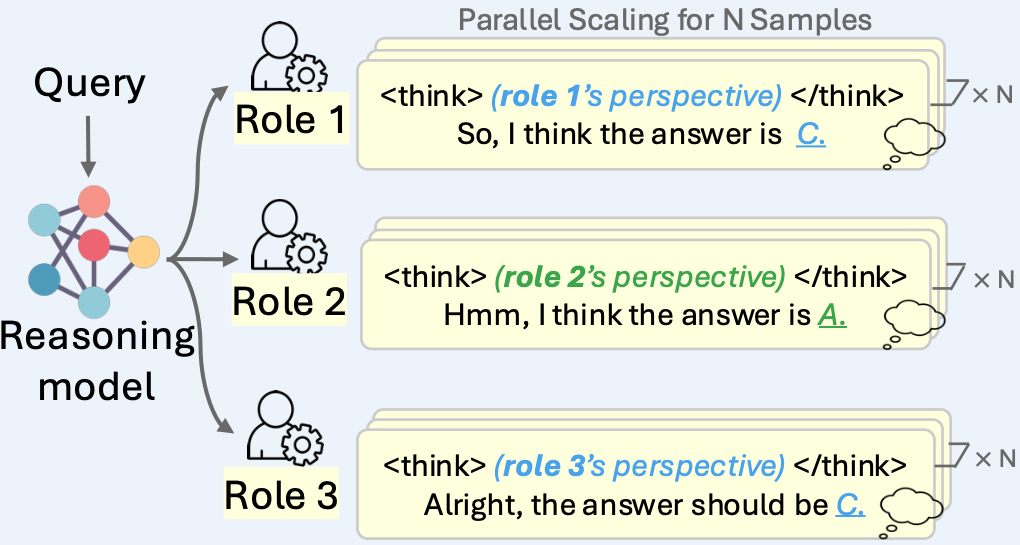
Task: Click the × N marker beside Role 3's card
Action: tap(992, 459)
